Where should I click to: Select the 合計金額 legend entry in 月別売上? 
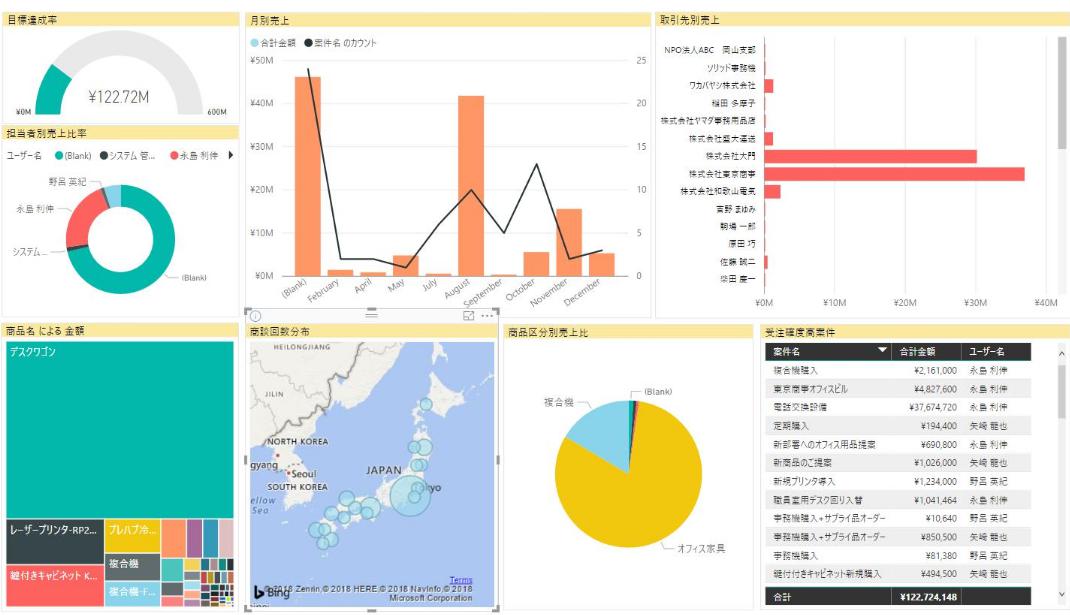(x=273, y=43)
